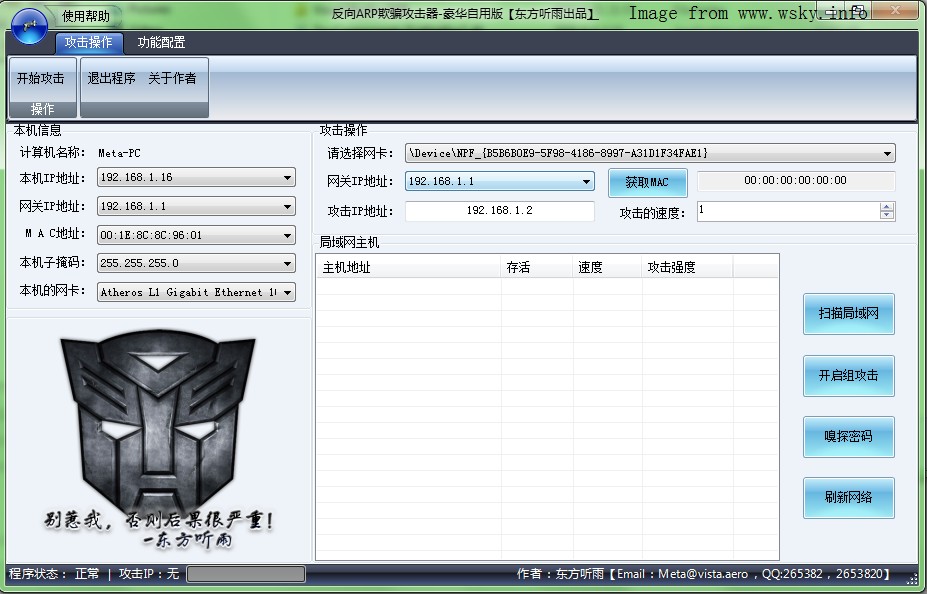
Task: Switch to the 攻击操作 tab
Action: click(x=89, y=42)
